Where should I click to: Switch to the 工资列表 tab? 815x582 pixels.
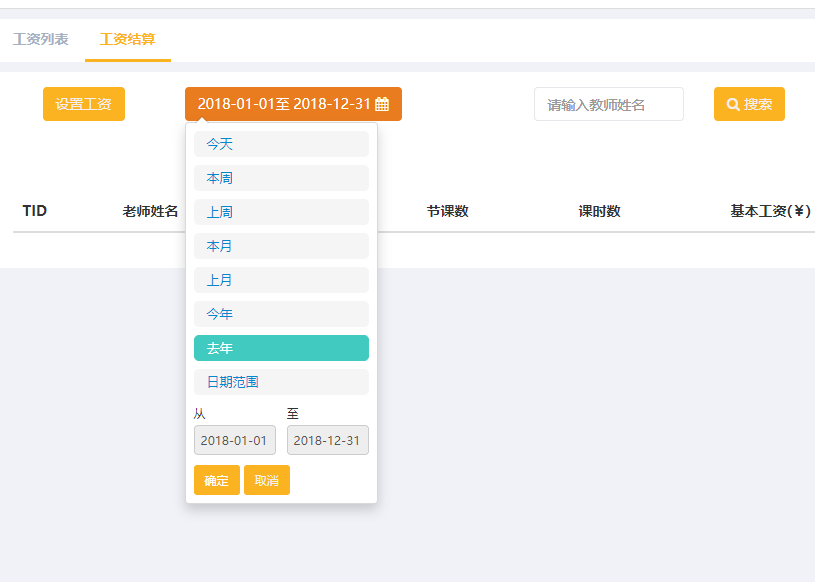coord(41,39)
